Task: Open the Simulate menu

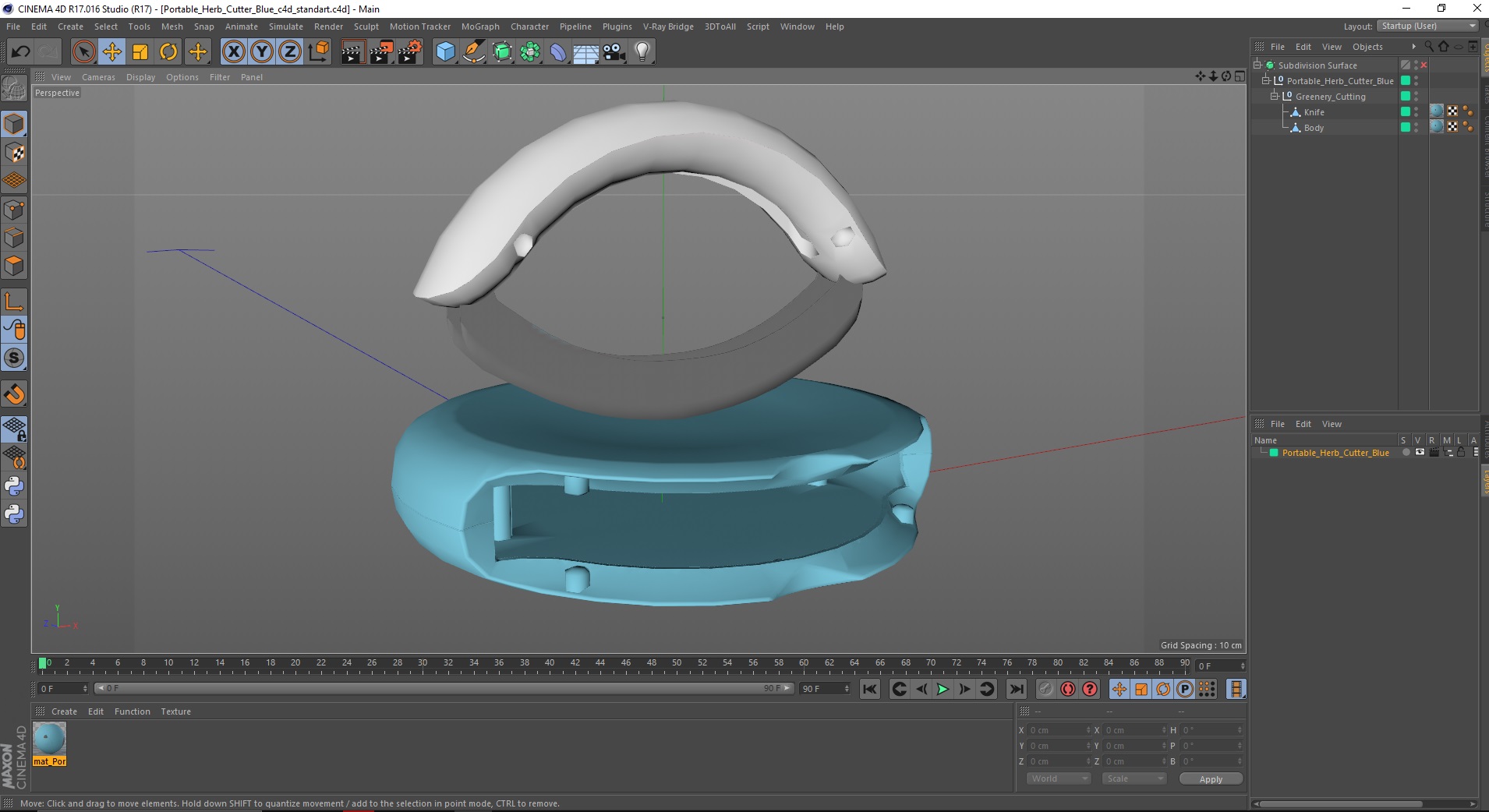Action: click(x=286, y=26)
